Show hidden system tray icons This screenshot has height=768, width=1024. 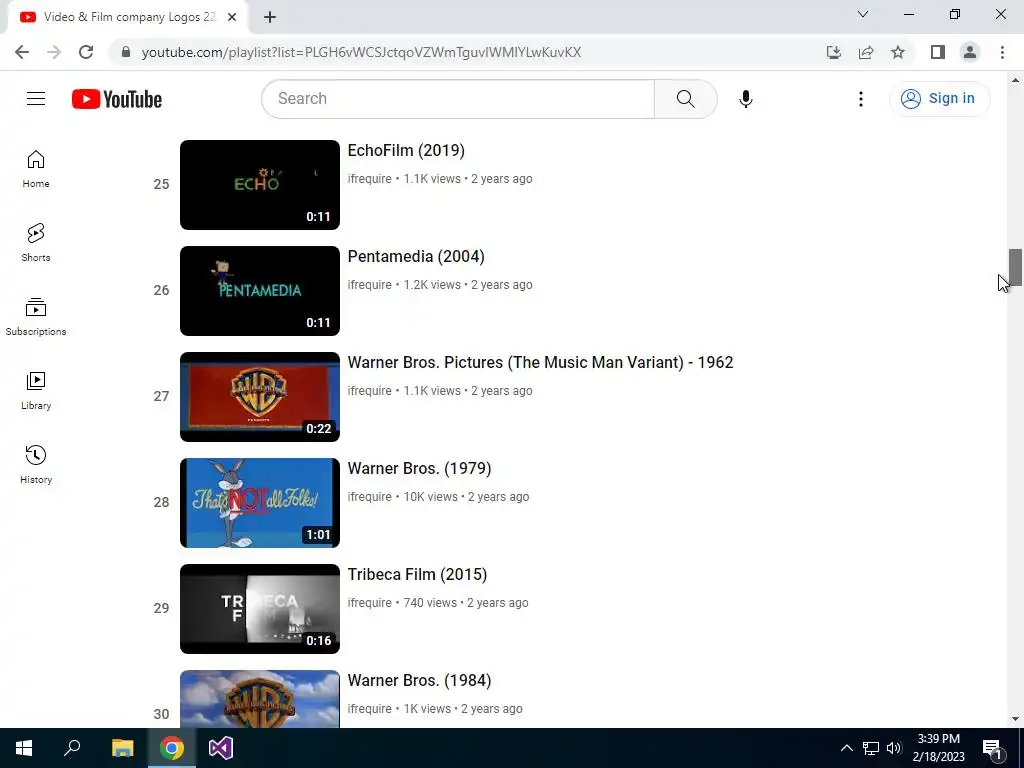coord(846,748)
